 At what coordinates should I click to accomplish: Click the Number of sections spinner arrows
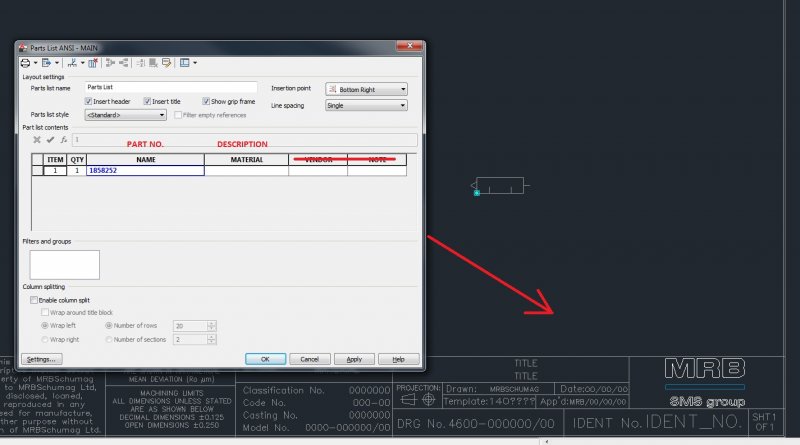click(211, 339)
